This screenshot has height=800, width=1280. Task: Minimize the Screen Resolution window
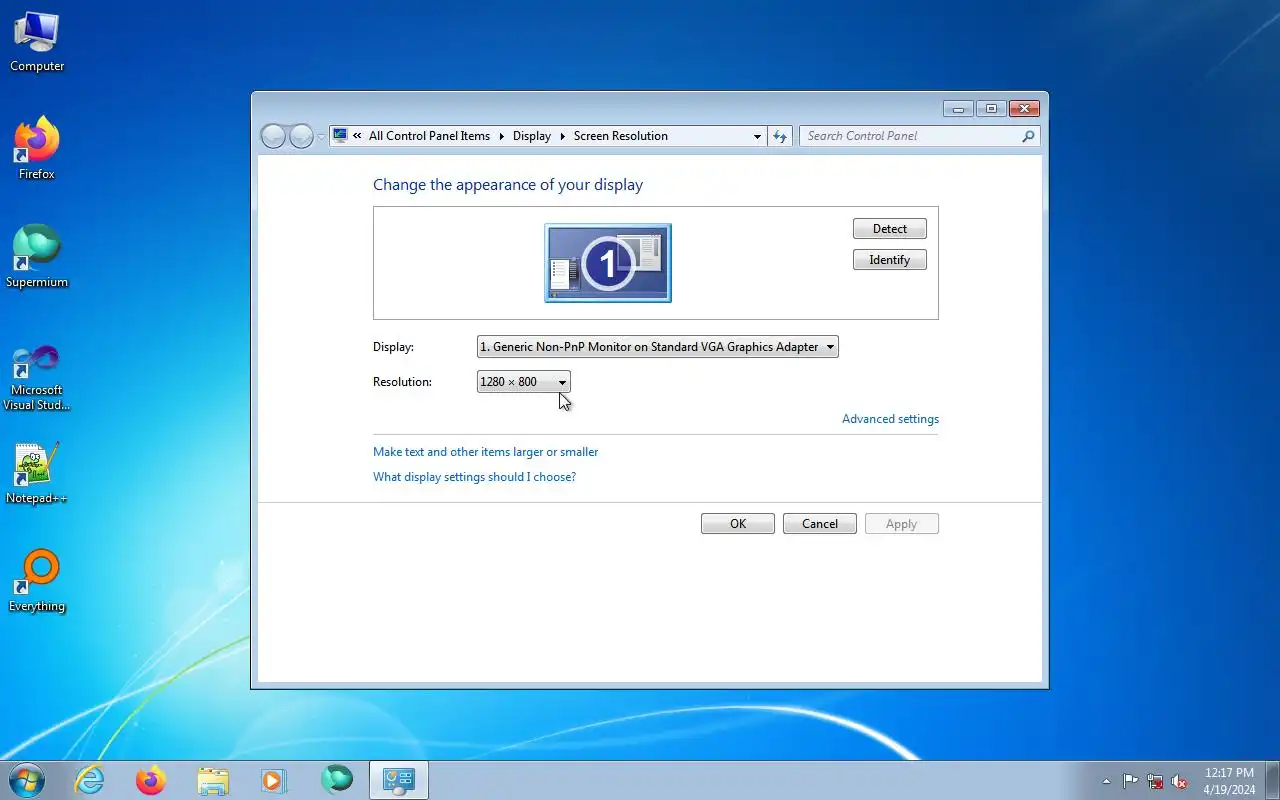958,109
